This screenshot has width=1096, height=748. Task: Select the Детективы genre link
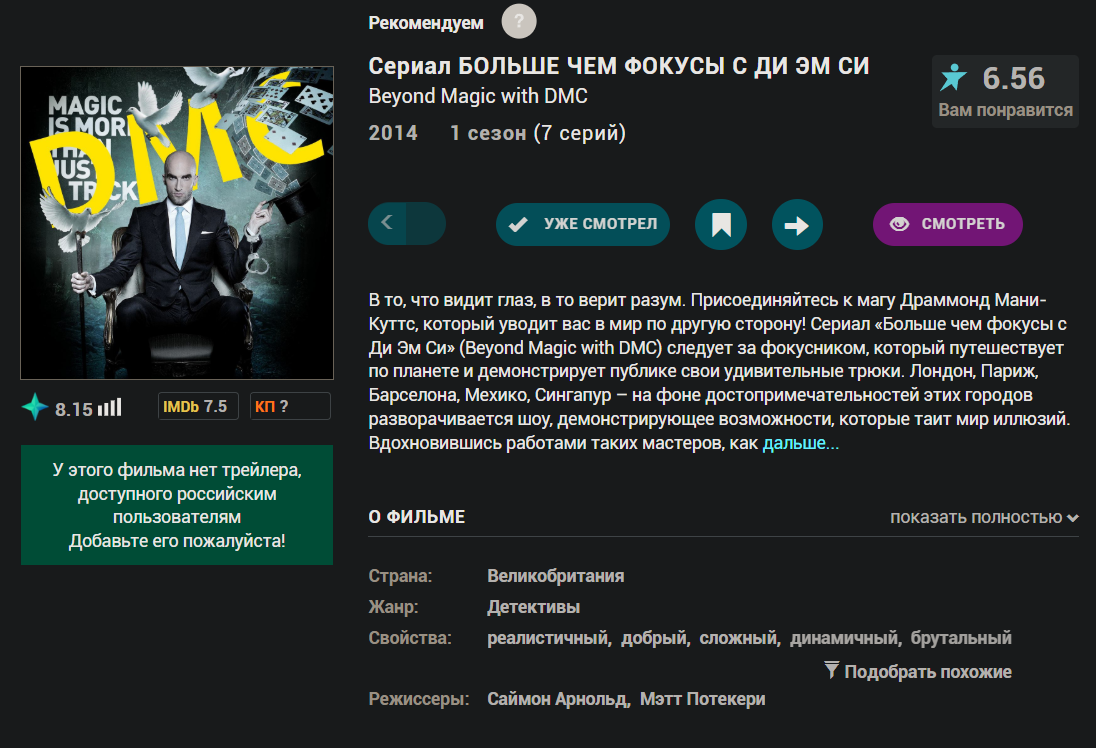tap(533, 607)
